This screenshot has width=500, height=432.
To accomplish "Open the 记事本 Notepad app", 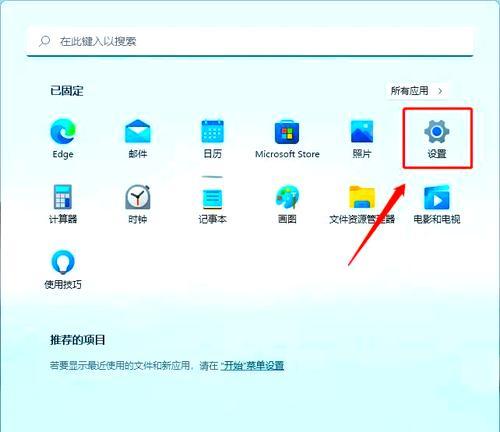I will pyautogui.click(x=212, y=204).
